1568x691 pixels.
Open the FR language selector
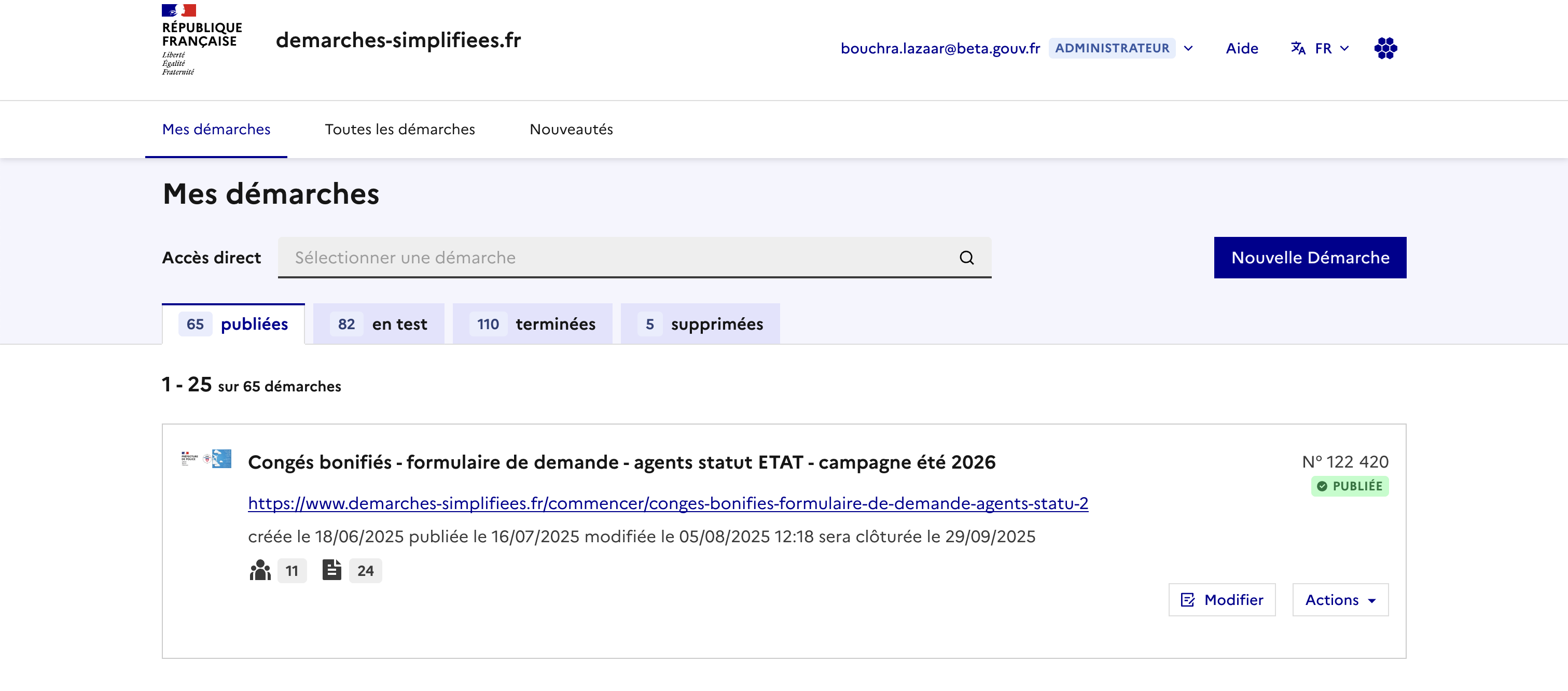(x=1330, y=48)
